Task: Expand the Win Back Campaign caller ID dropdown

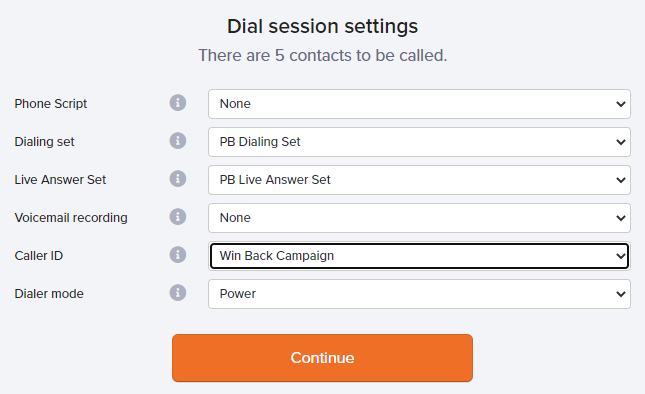Action: click(419, 256)
